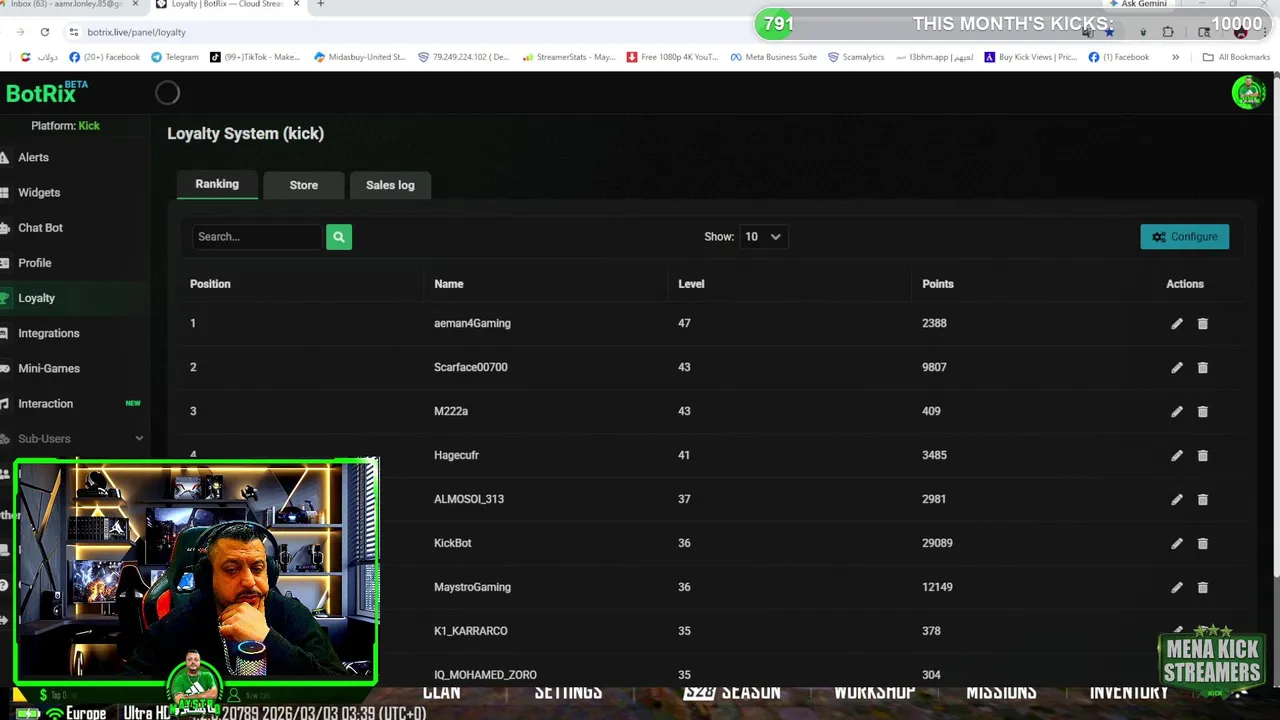The image size is (1280, 720).
Task: Close the Loyalty BotRix browser tab
Action: pos(298,4)
